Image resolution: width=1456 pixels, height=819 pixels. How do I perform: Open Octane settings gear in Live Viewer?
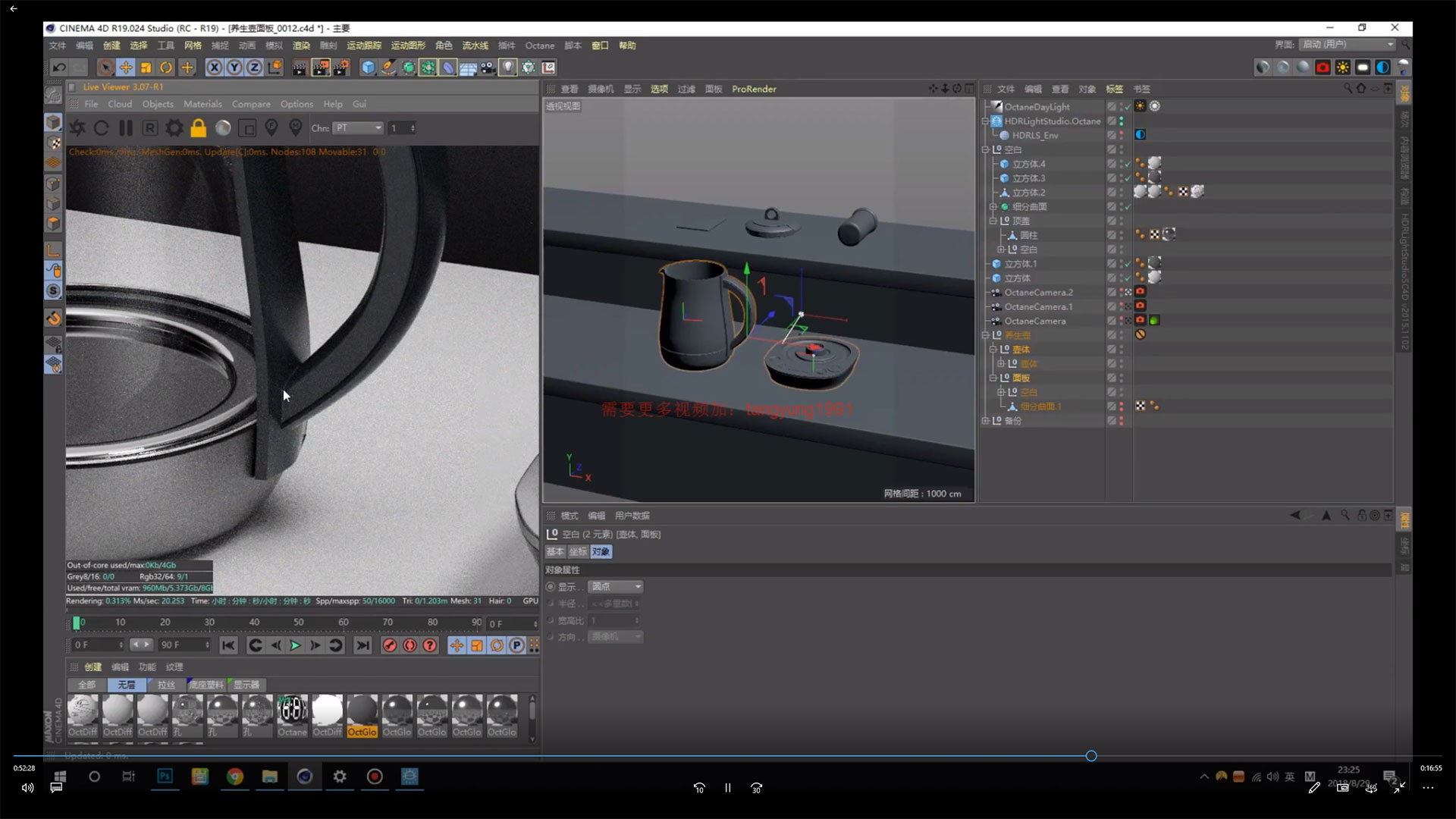pyautogui.click(x=174, y=128)
